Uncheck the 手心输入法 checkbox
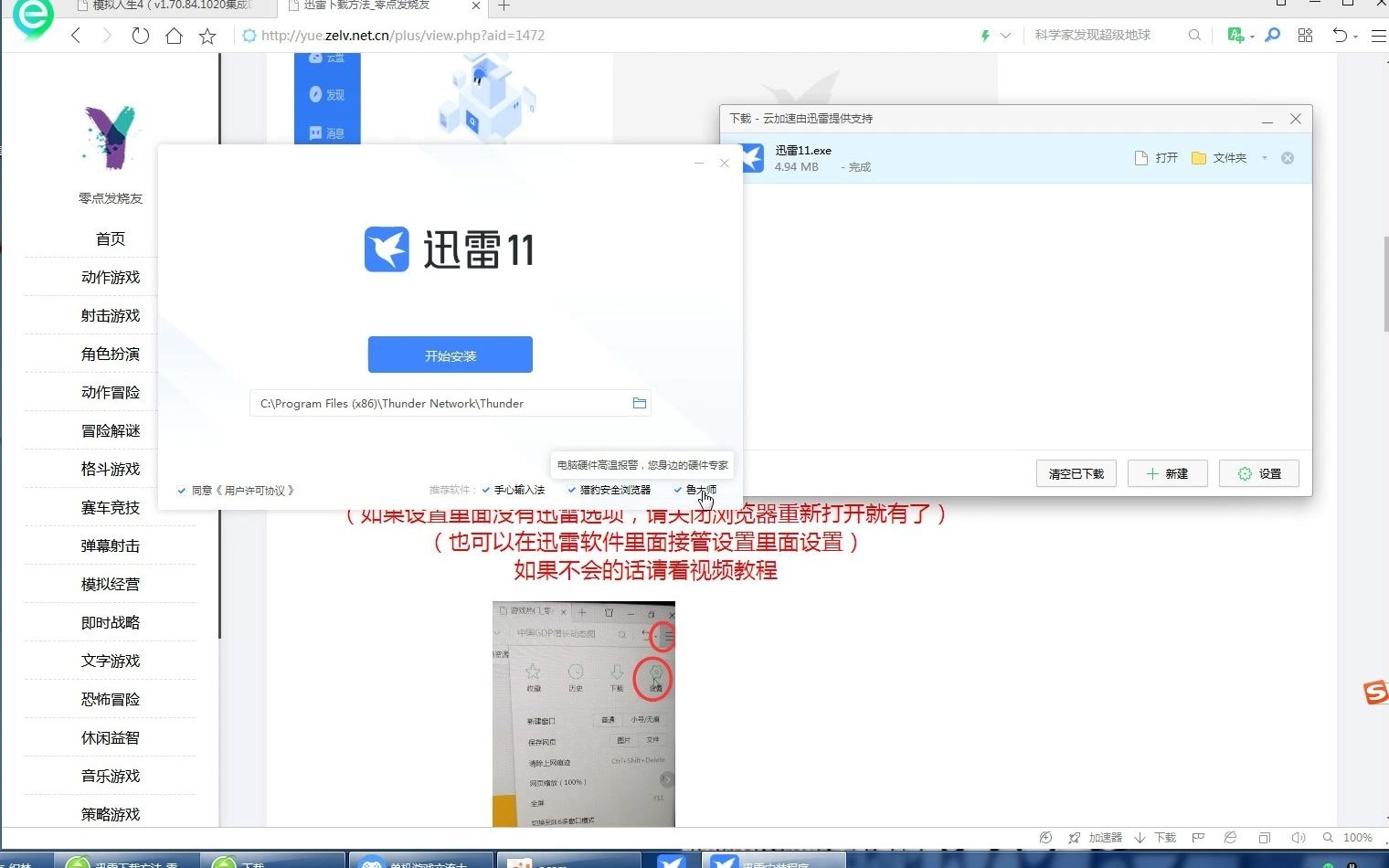The image size is (1389, 868). click(486, 490)
